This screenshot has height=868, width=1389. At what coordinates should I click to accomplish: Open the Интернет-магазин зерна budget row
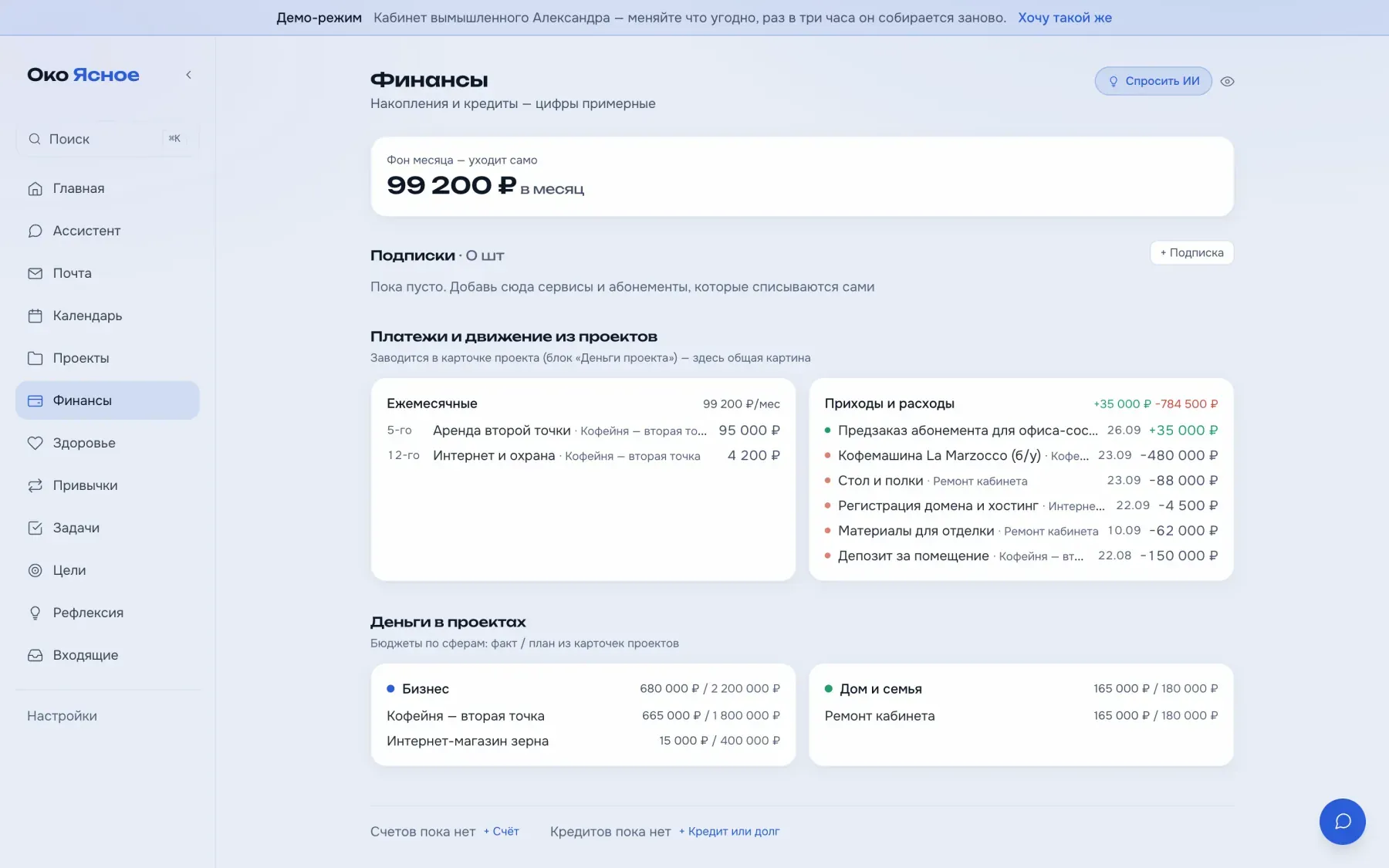583,741
